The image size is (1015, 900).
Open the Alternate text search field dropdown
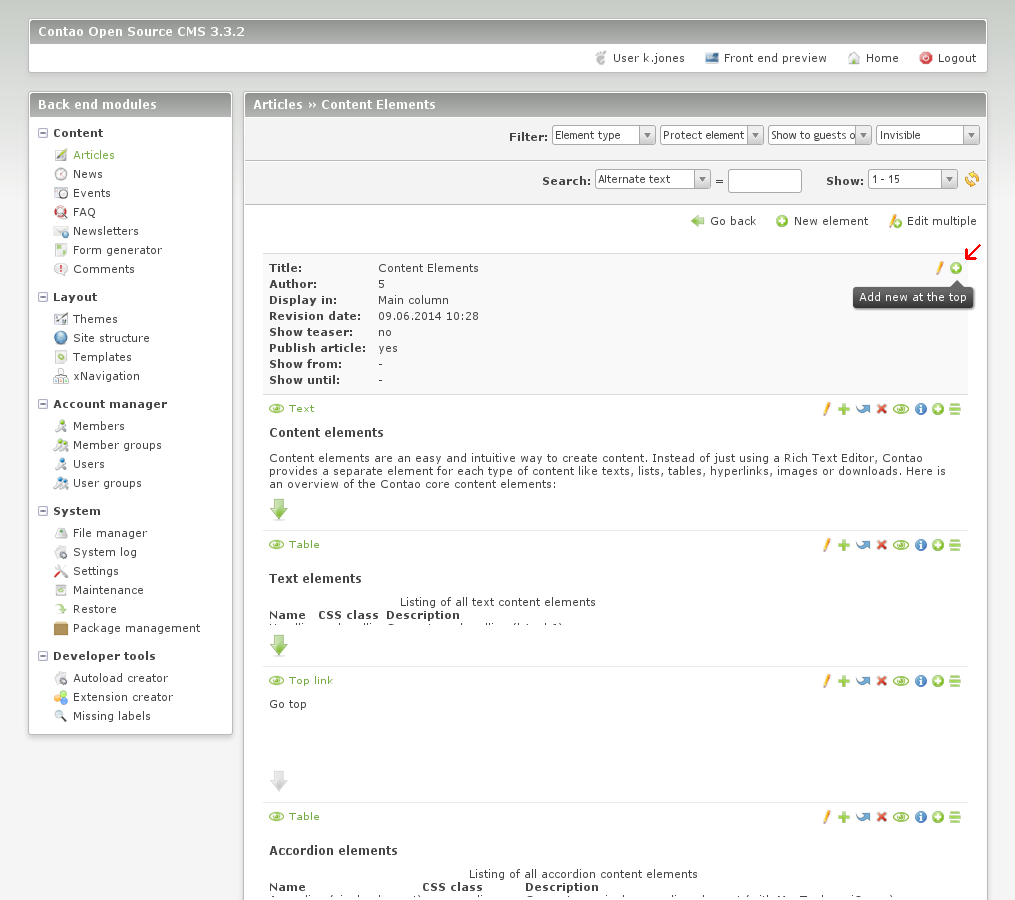click(x=652, y=179)
